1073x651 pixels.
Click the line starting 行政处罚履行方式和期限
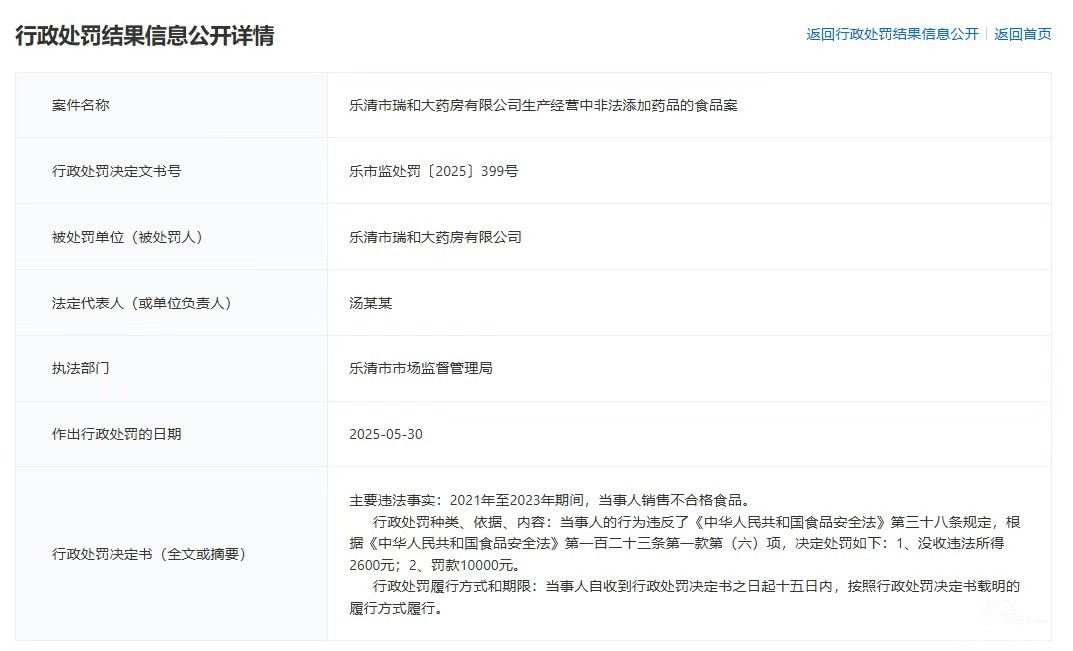tap(697, 587)
